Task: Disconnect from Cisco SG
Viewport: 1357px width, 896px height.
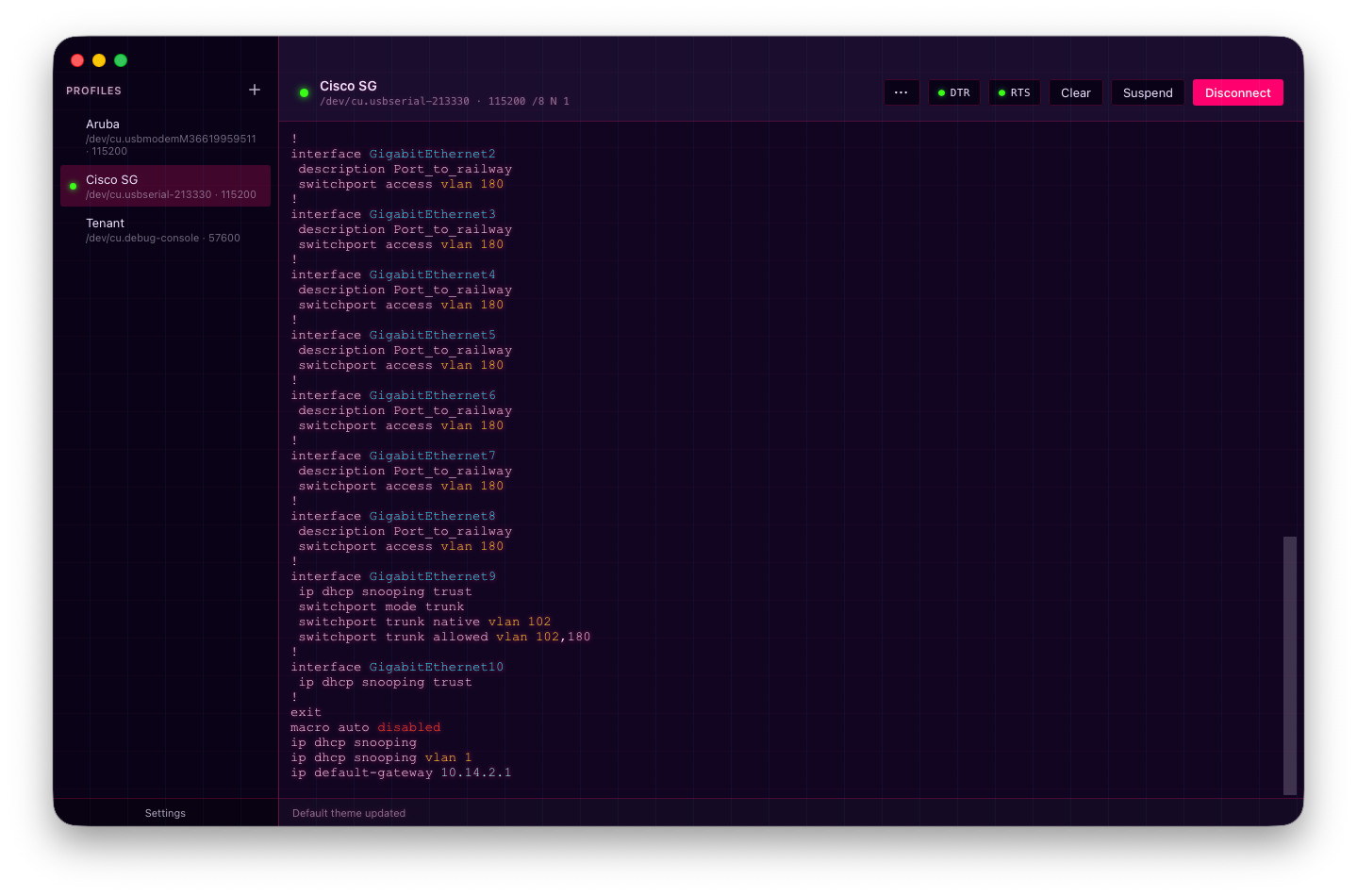Action: [x=1237, y=92]
